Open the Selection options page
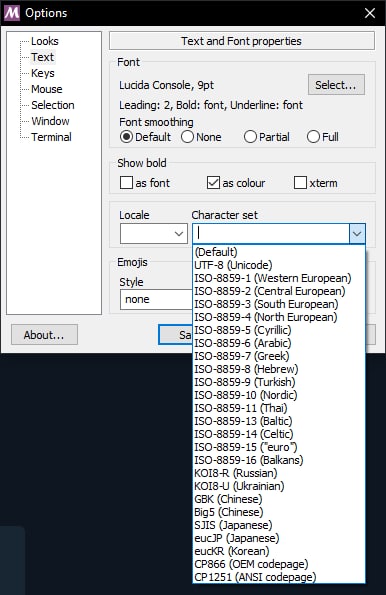The image size is (386, 595). (53, 105)
